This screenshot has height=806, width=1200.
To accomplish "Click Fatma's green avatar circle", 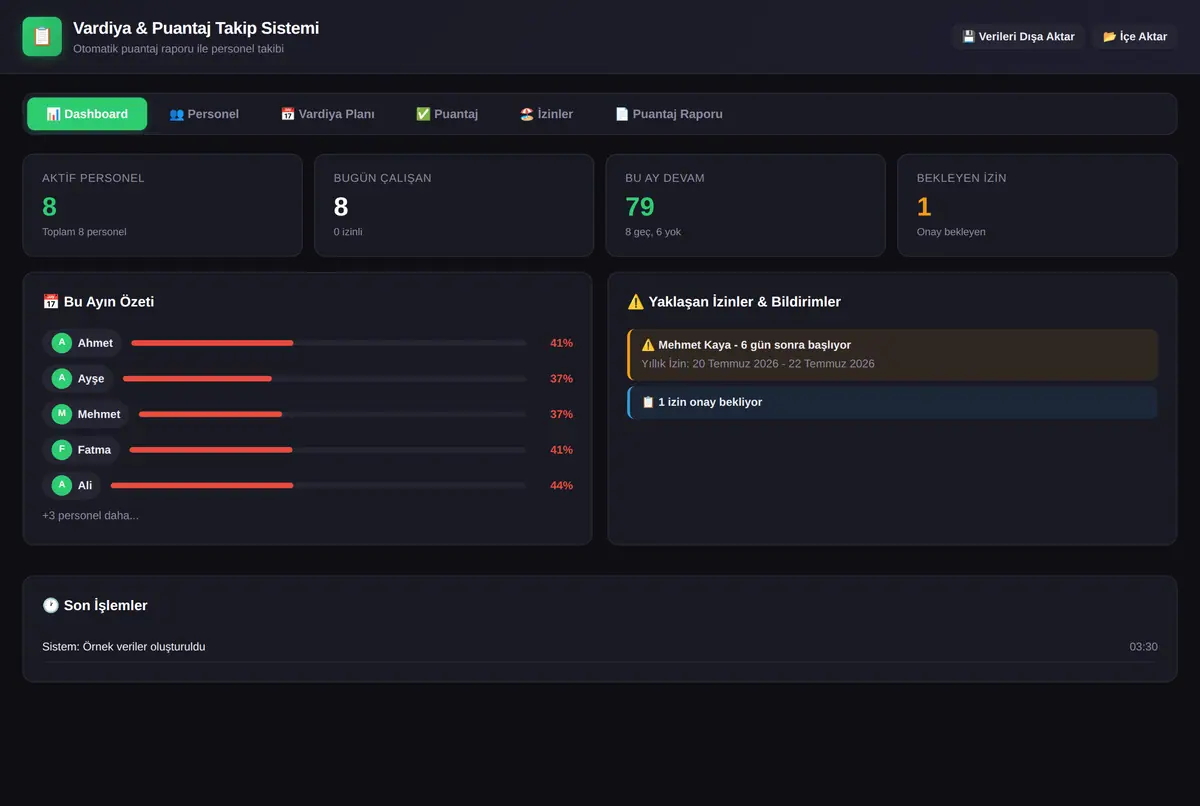I will 62,450.
